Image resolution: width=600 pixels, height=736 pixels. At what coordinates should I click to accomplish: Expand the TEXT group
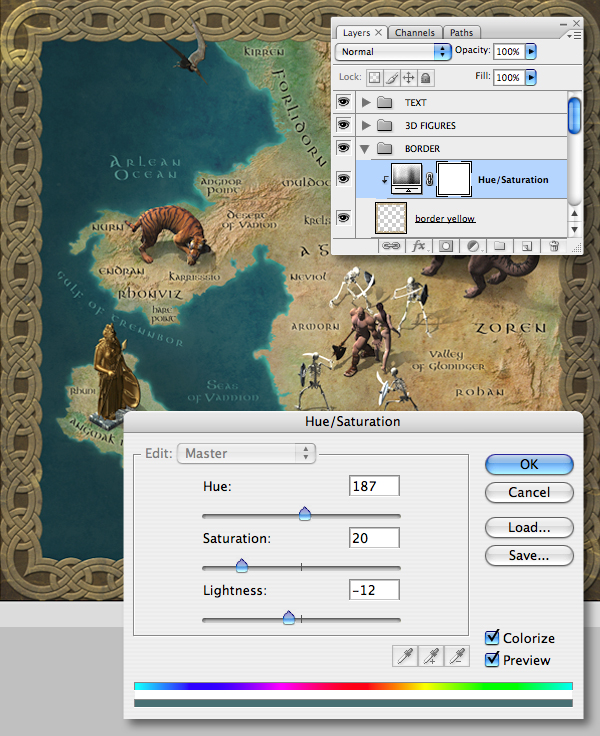(366, 102)
